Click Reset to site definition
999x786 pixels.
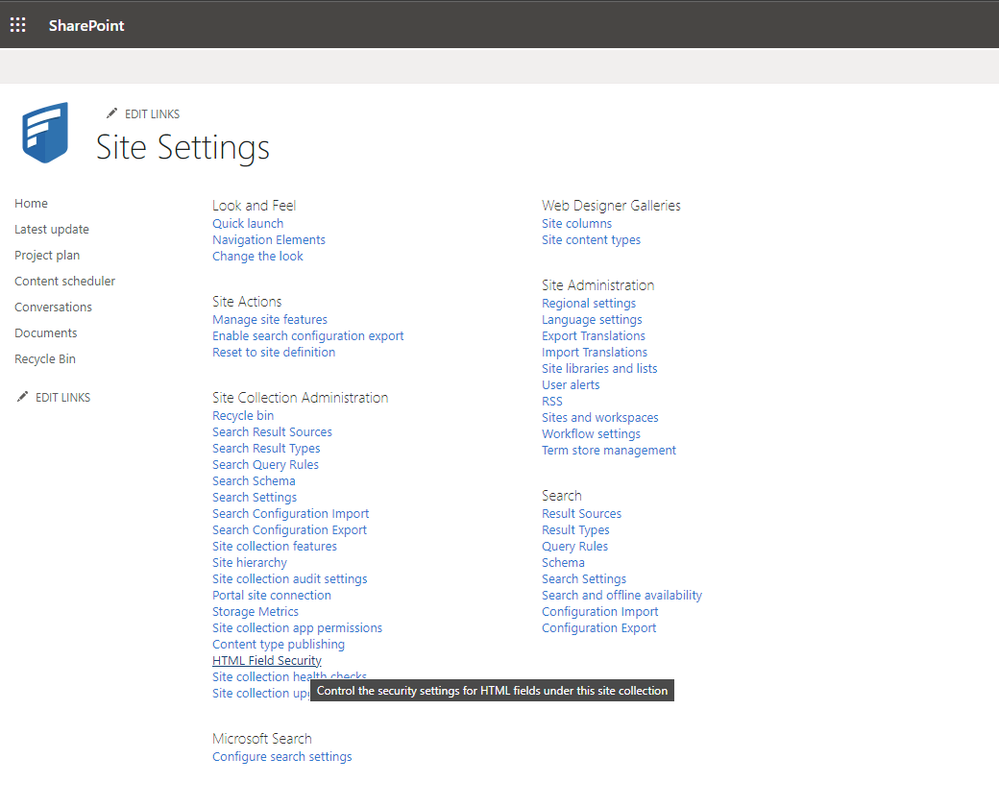(274, 352)
